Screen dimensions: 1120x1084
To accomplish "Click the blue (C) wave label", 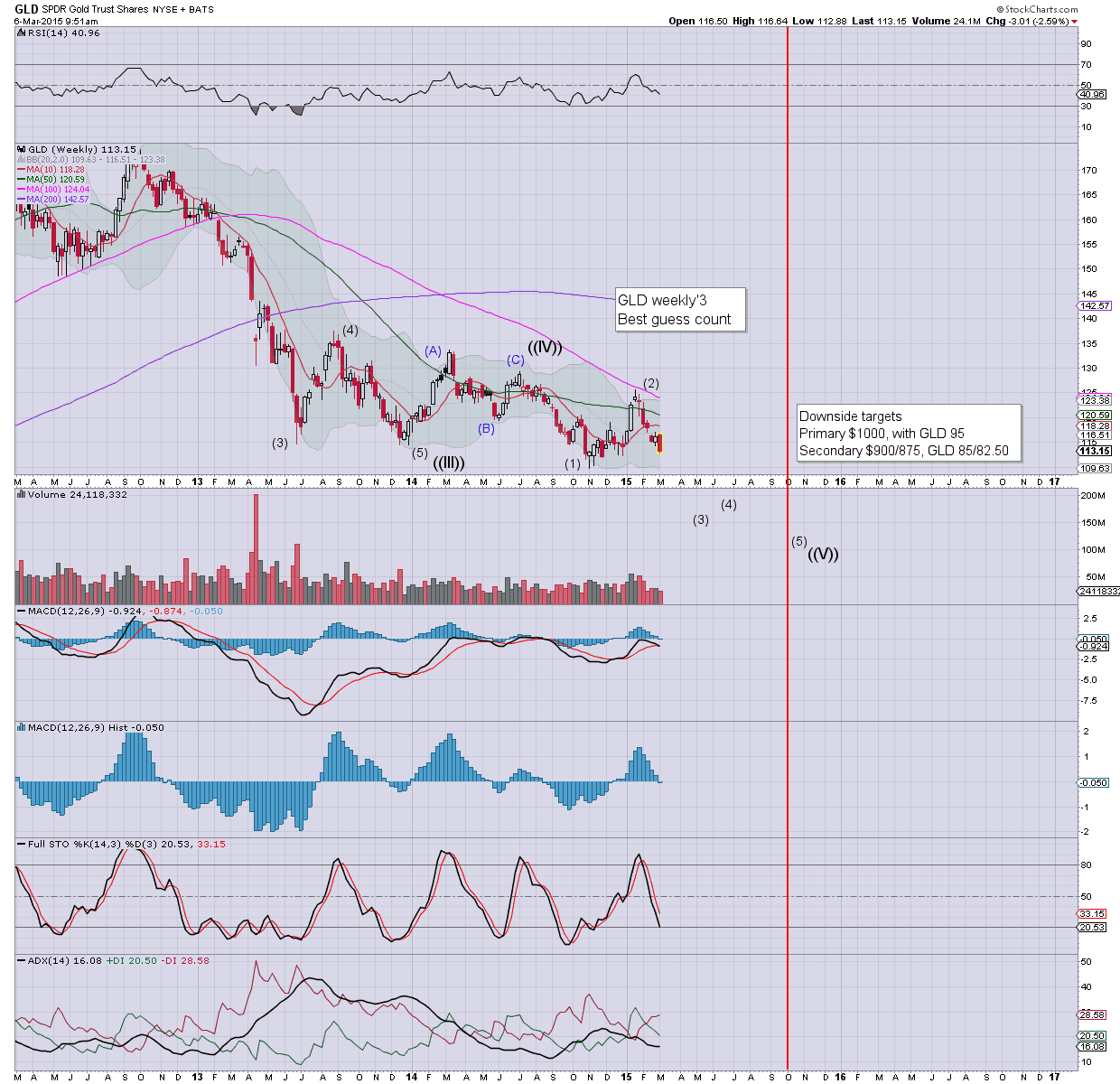I will pyautogui.click(x=515, y=360).
